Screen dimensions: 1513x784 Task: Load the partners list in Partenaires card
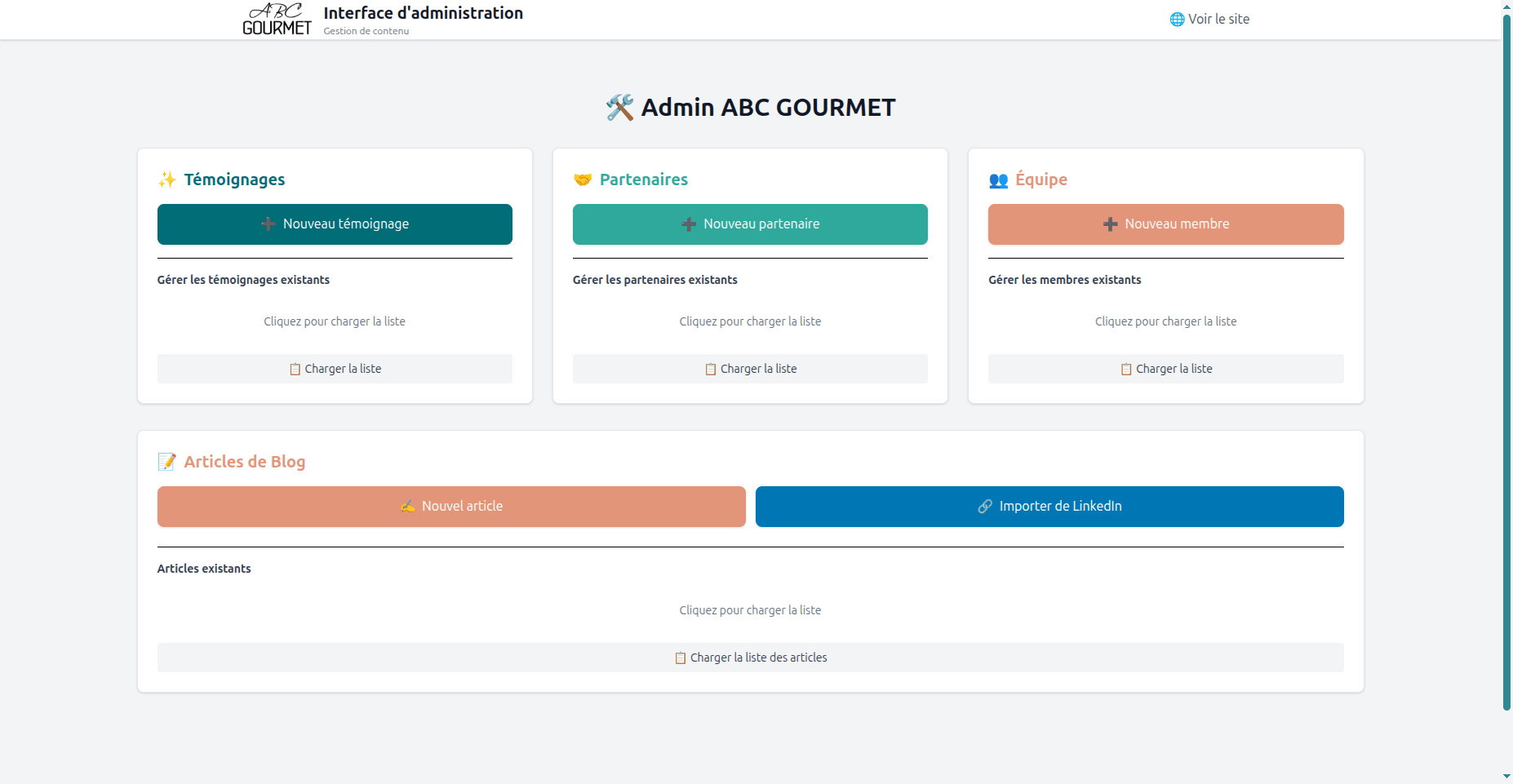coord(750,369)
